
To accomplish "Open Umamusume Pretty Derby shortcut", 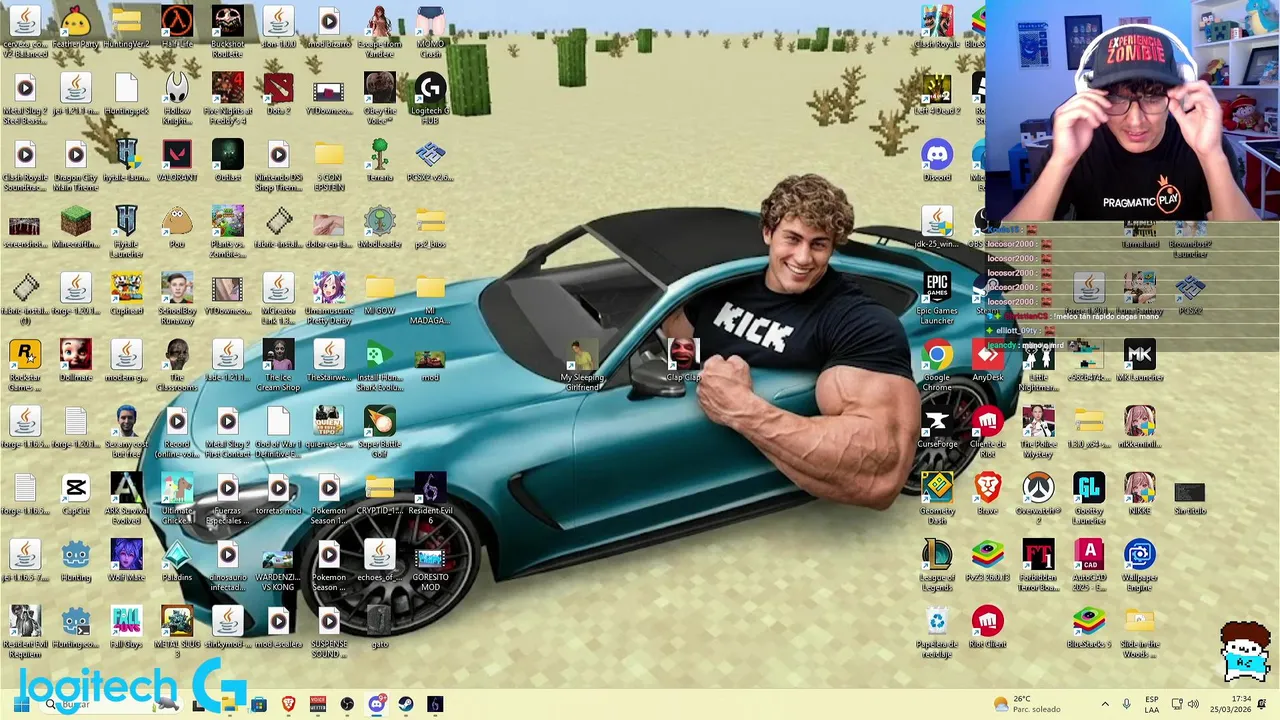I will pos(329,300).
